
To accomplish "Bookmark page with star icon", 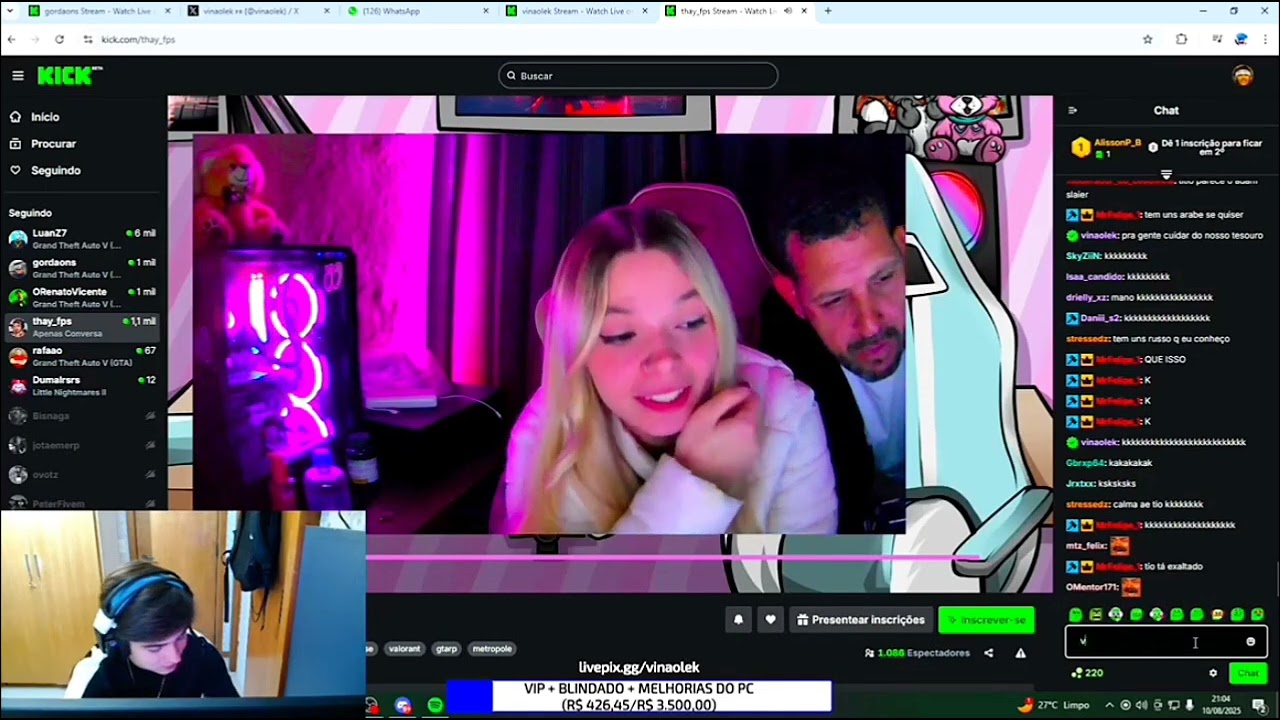I will pos(1148,39).
